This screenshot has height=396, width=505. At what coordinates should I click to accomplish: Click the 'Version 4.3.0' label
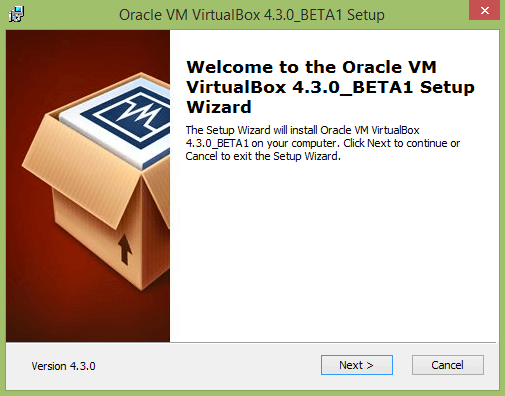tap(63, 366)
